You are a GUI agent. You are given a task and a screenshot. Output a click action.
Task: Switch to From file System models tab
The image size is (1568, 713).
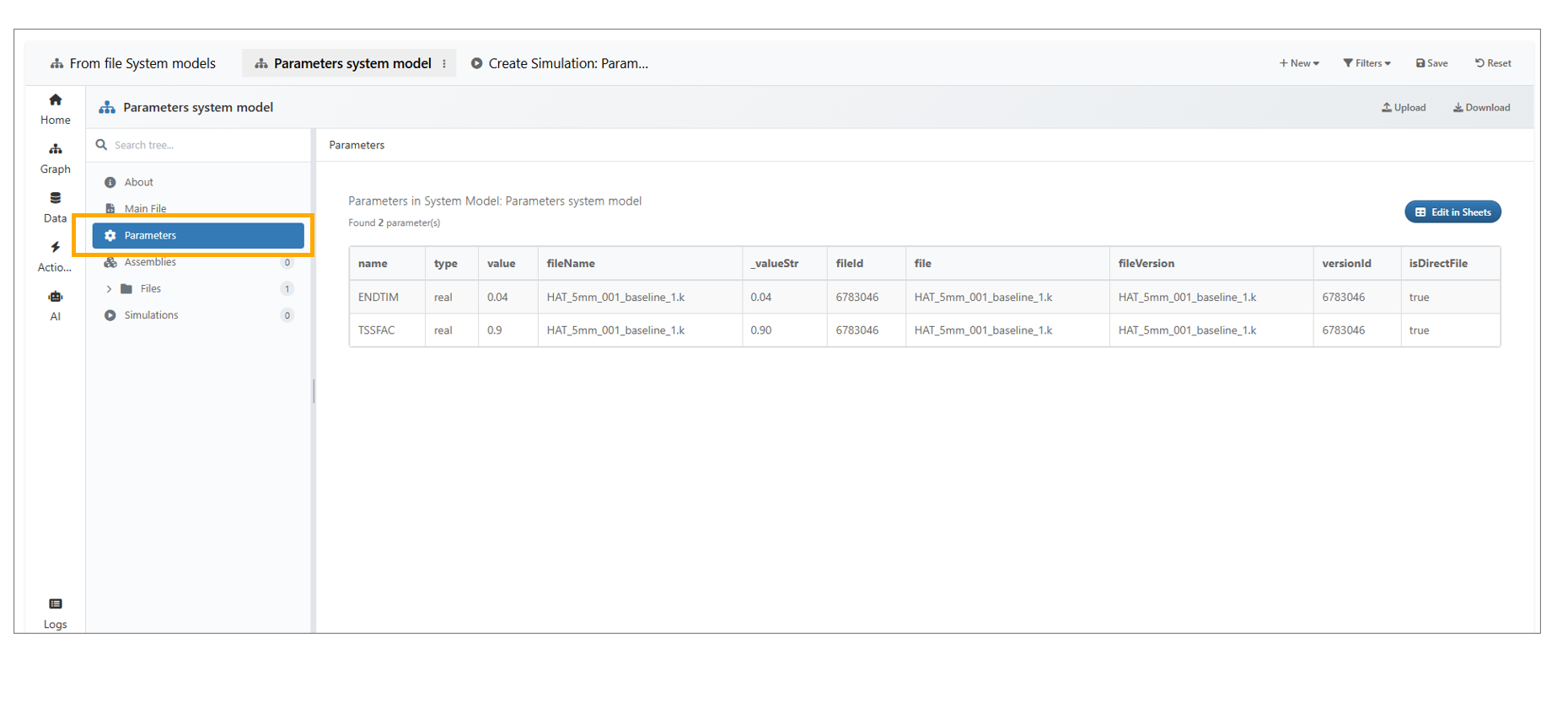133,64
